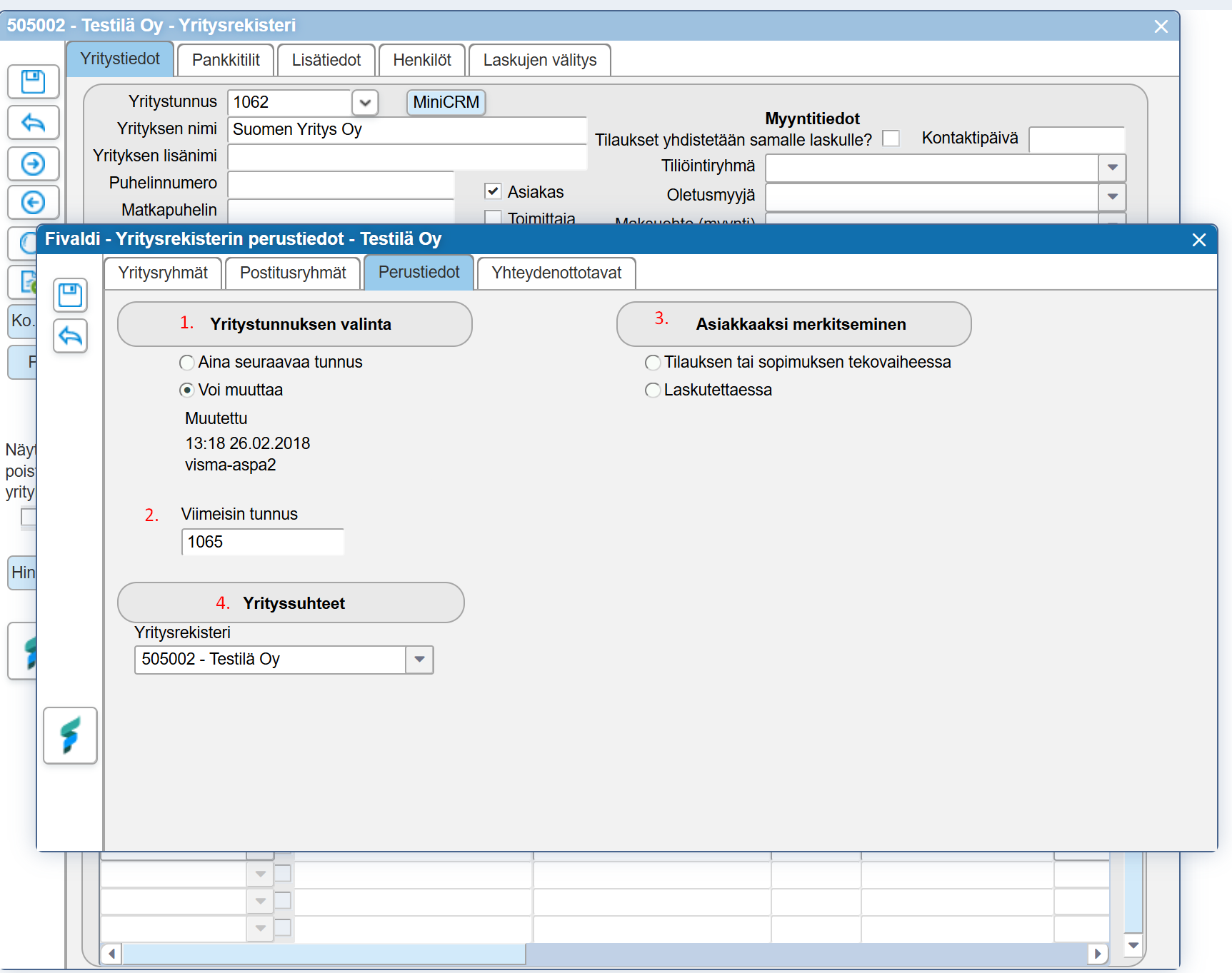1232x973 pixels.
Task: Go to previous record with left-arrow circle icon
Action: pos(33,203)
